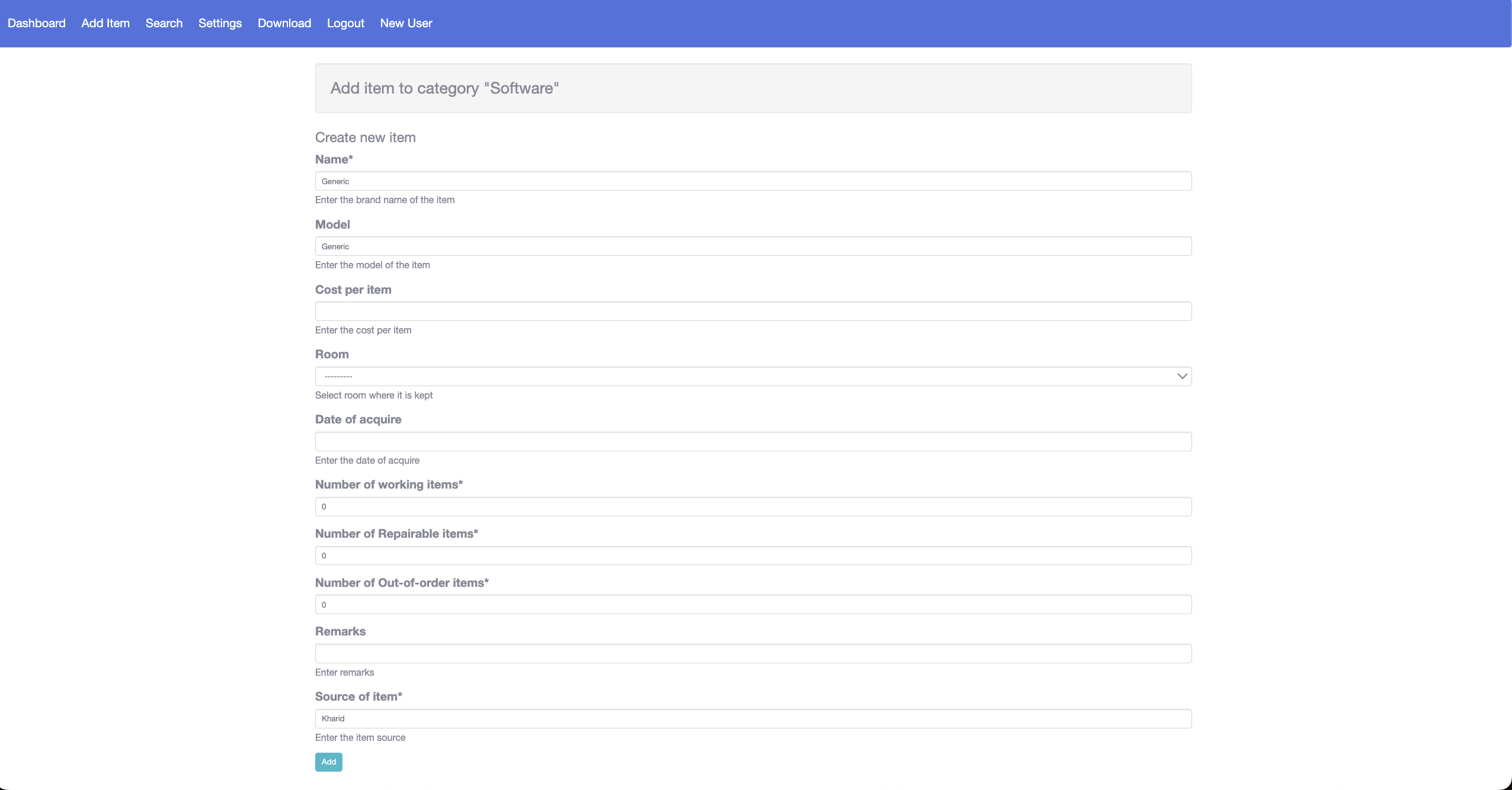Select the Cost per item field
The image size is (1512, 790).
point(752,311)
